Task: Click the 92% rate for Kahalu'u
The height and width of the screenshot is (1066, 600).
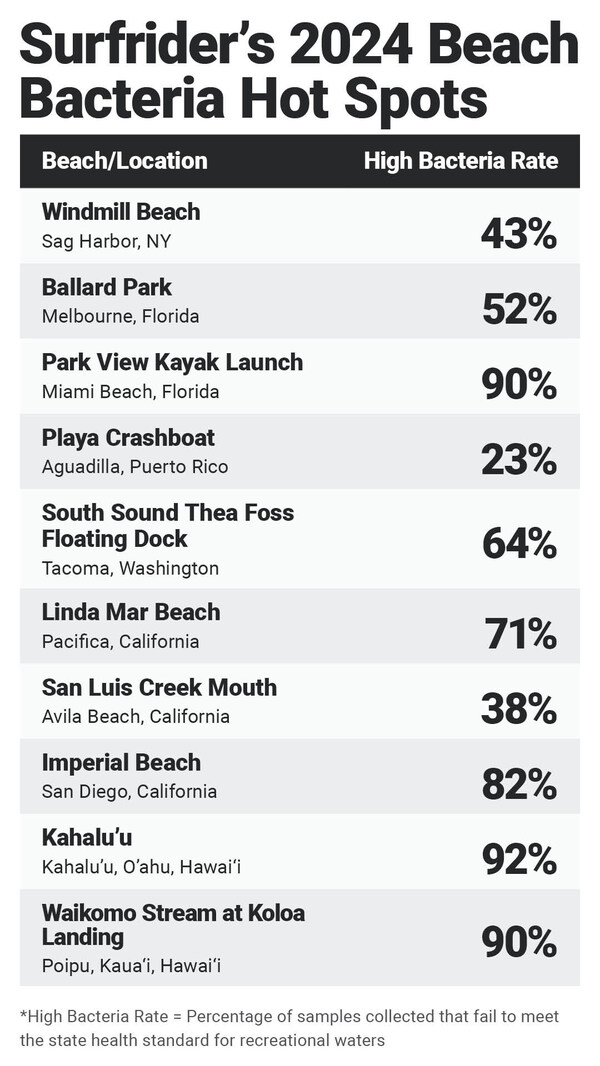Action: [518, 860]
